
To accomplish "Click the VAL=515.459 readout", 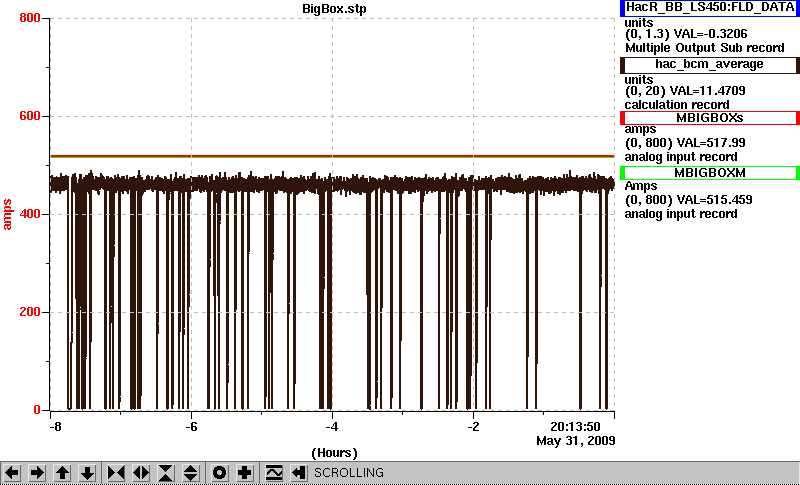I will 713,200.
